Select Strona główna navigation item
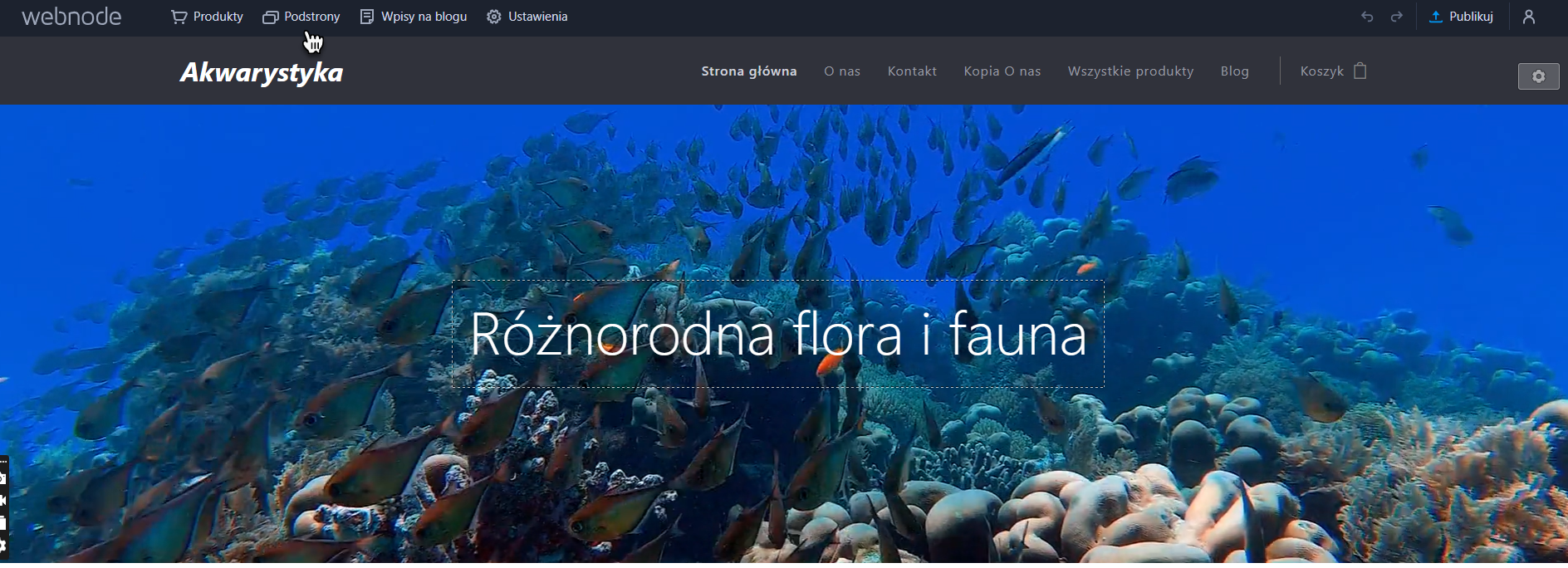 [749, 71]
